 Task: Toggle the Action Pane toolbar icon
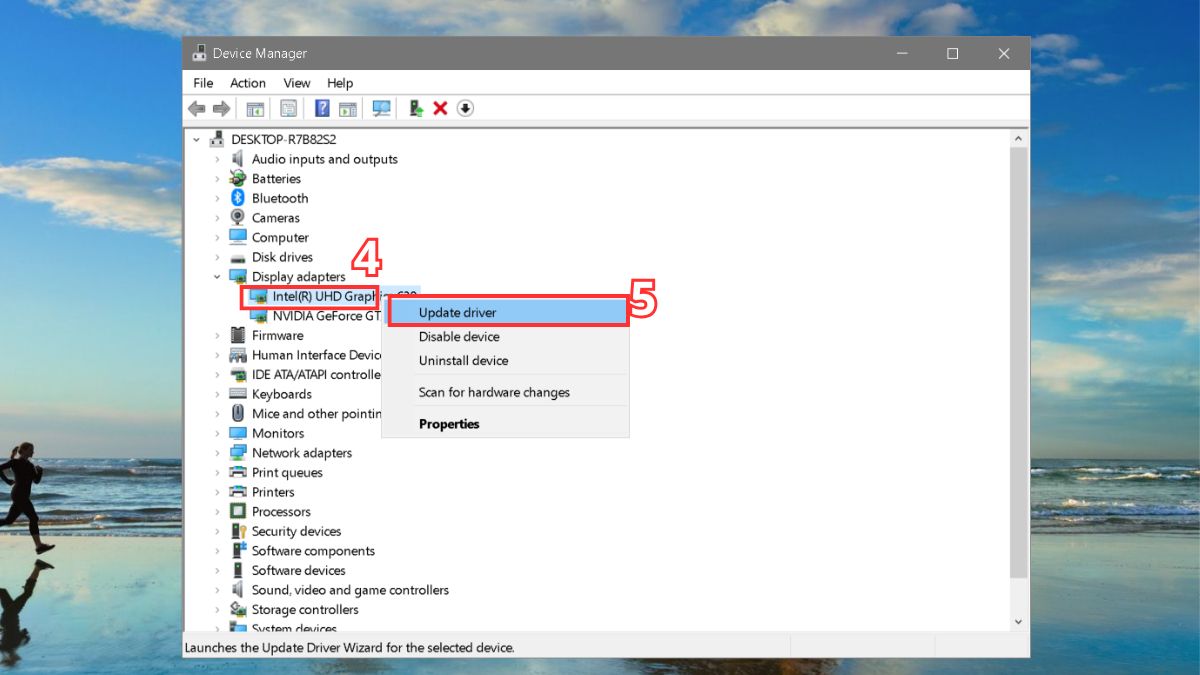(x=347, y=108)
